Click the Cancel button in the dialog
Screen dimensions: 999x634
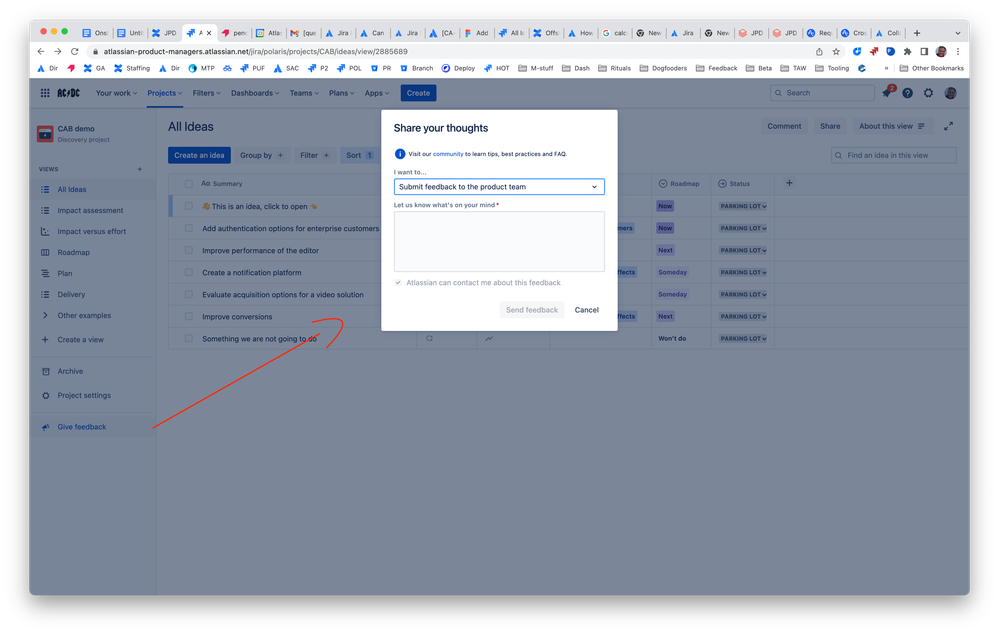tap(587, 310)
